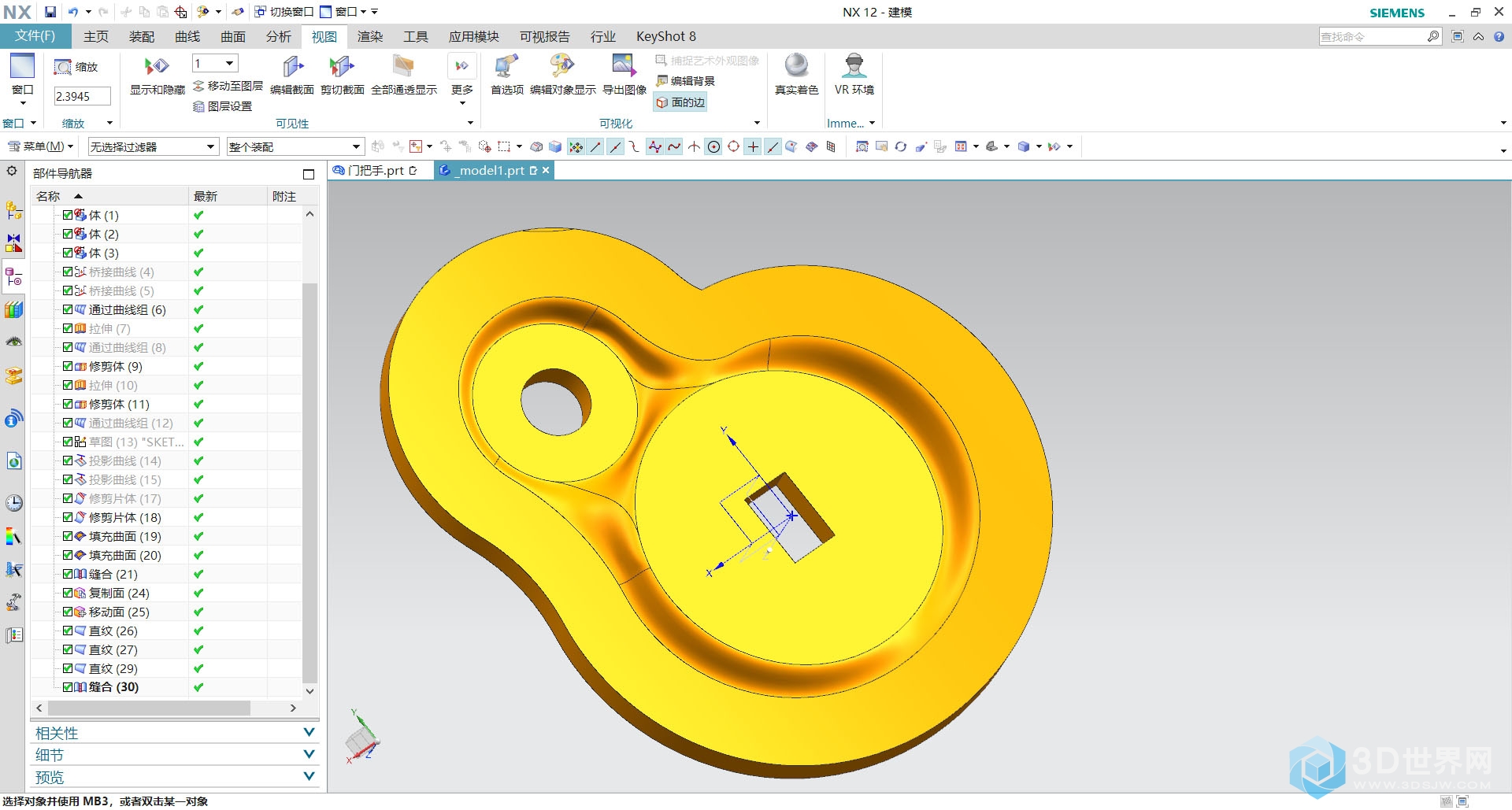The height and width of the screenshot is (810, 1512).
Task: Click the 最新 column header
Action: pyautogui.click(x=228, y=196)
